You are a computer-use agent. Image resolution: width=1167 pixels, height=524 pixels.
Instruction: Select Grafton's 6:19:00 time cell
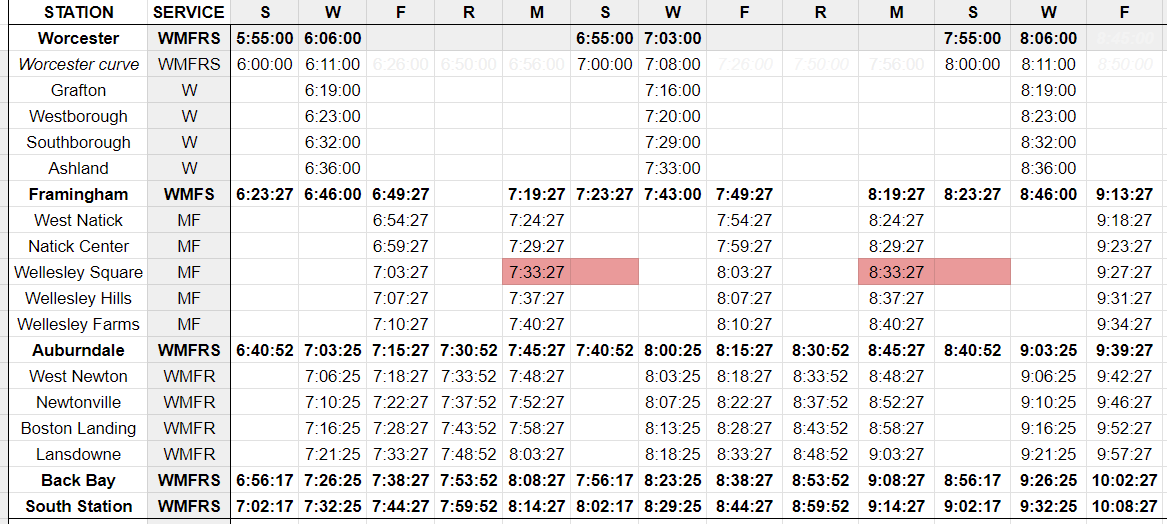(x=333, y=91)
